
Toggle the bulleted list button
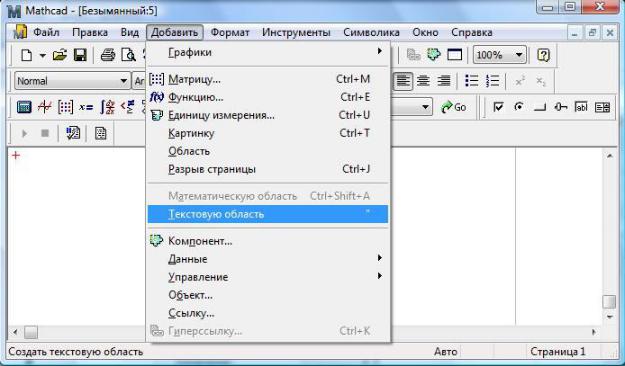[472, 81]
